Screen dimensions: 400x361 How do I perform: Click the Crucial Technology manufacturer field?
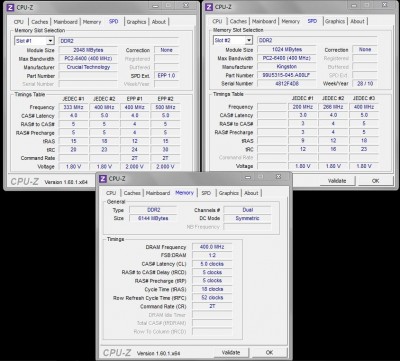tap(88, 67)
